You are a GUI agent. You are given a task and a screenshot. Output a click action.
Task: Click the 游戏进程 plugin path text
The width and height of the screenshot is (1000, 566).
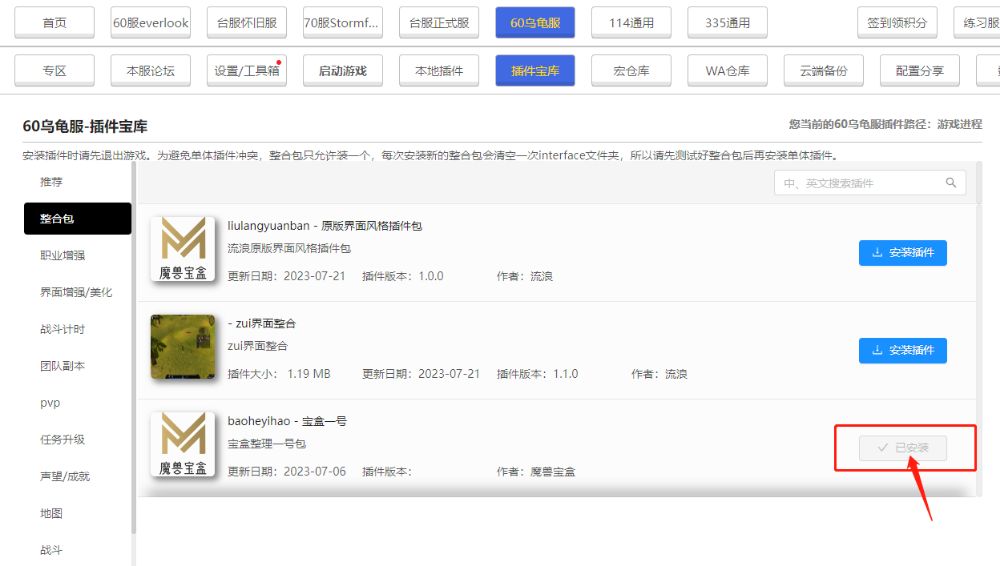[x=959, y=124]
